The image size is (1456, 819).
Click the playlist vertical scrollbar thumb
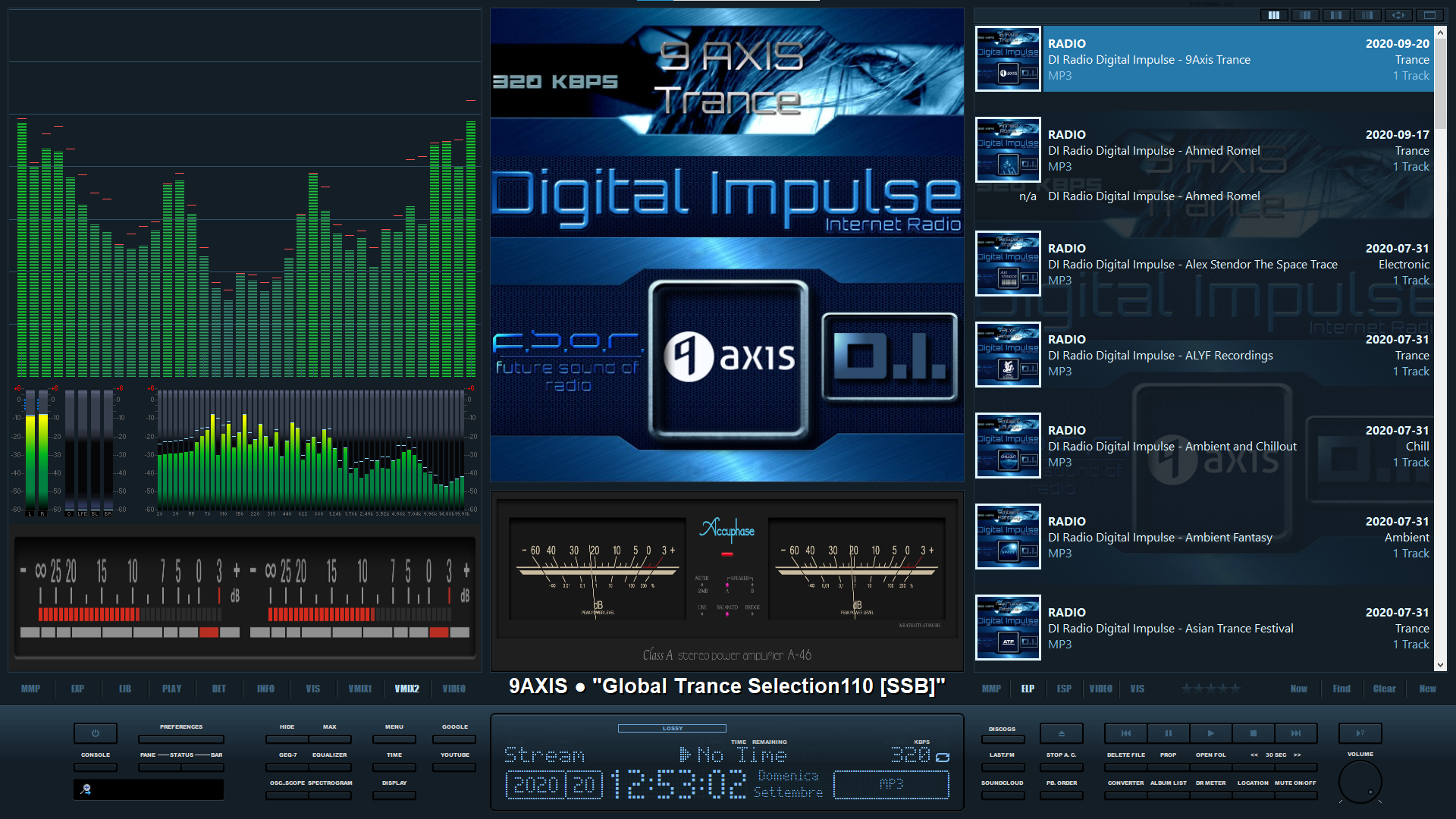(1440, 83)
